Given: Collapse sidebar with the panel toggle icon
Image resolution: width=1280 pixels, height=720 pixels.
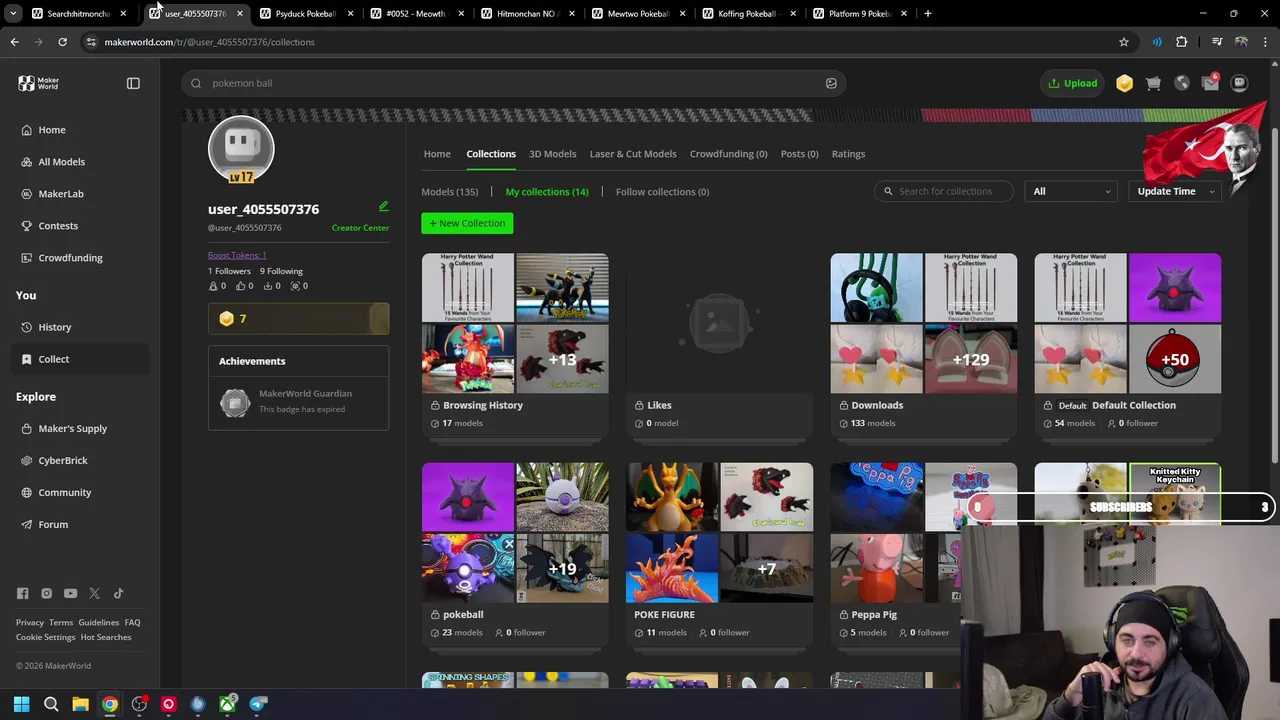Looking at the screenshot, I should pos(133,83).
